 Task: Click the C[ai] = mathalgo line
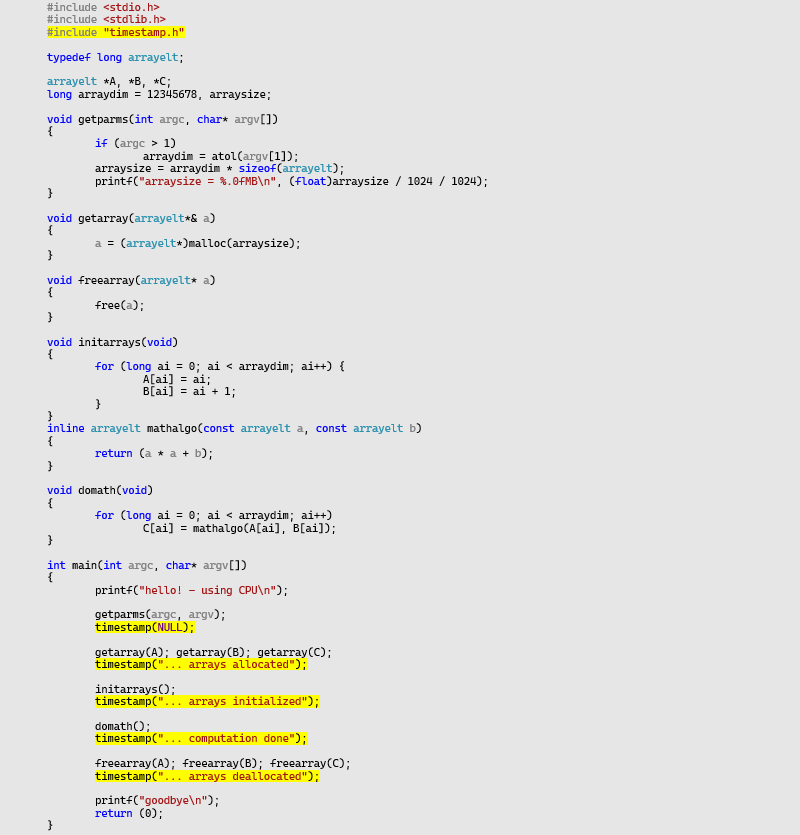coord(239,529)
